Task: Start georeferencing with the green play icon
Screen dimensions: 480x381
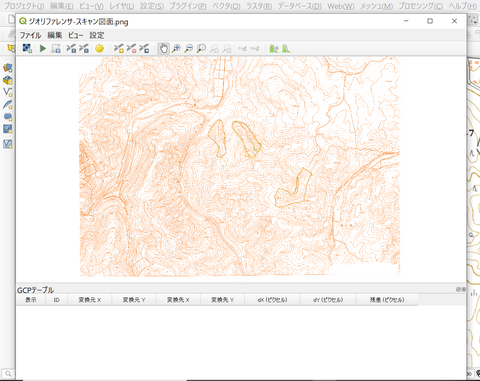Action: coord(43,49)
